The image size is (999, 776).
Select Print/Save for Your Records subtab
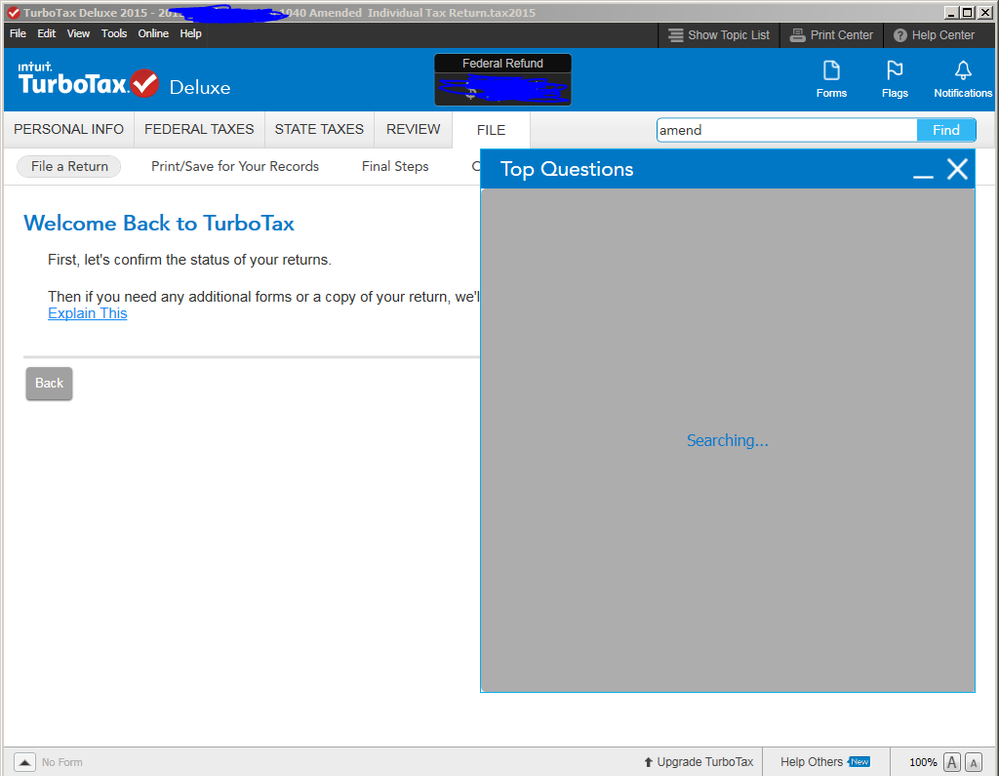[x=235, y=167]
